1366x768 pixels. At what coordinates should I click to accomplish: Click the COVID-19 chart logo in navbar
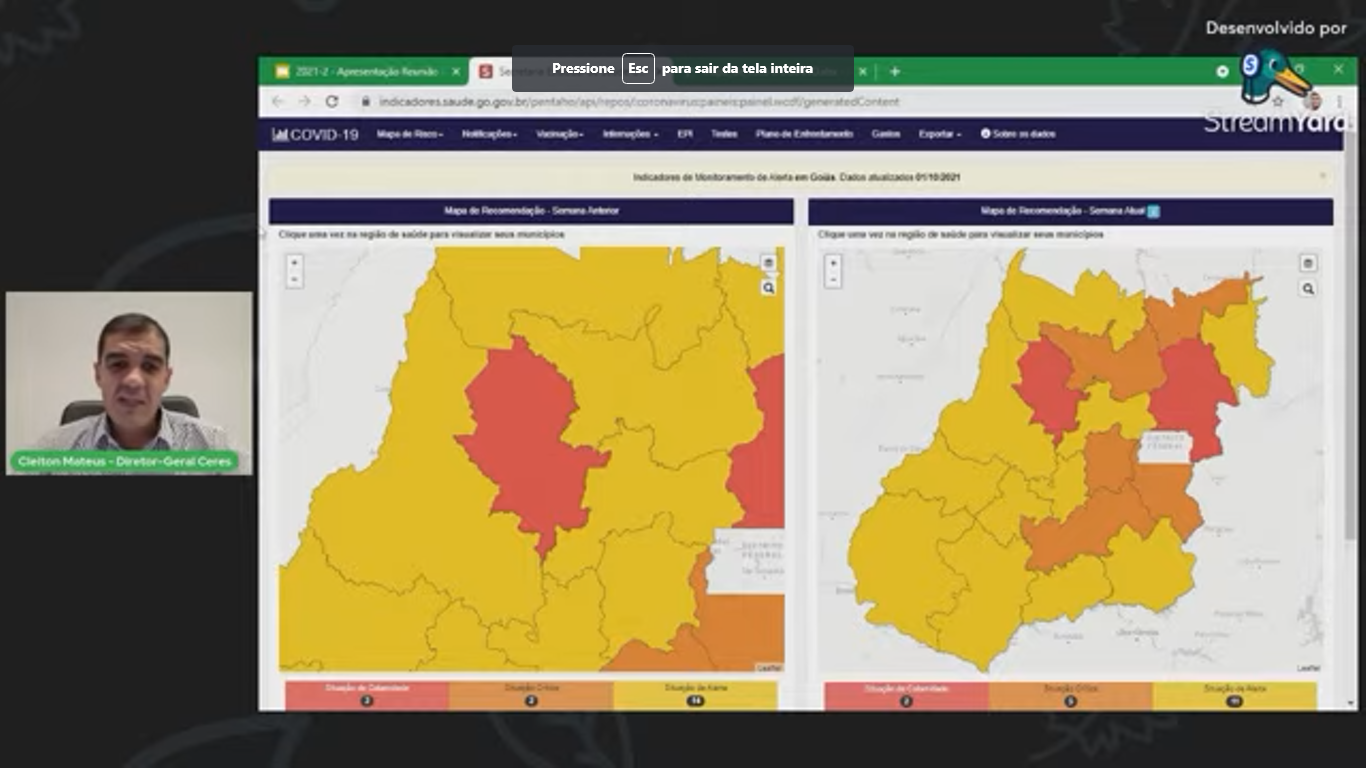[x=315, y=134]
